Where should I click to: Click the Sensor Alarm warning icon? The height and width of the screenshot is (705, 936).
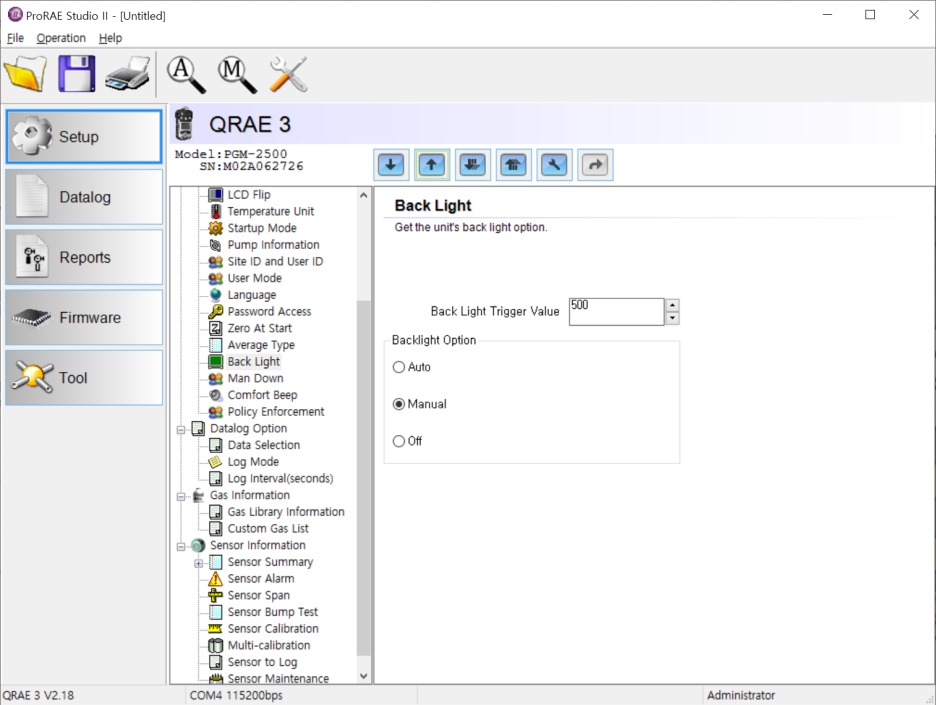(215, 578)
